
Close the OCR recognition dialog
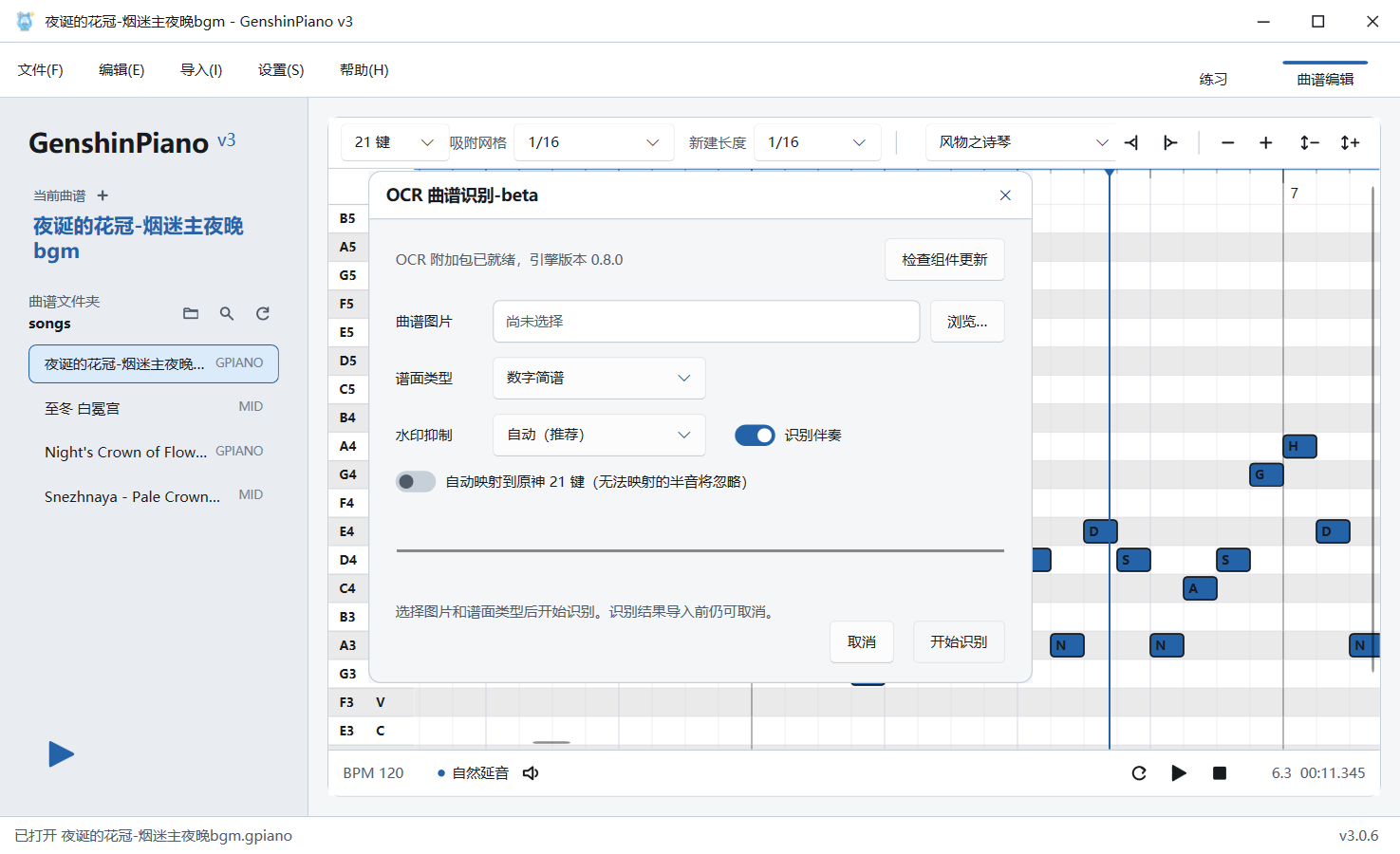tap(1005, 195)
